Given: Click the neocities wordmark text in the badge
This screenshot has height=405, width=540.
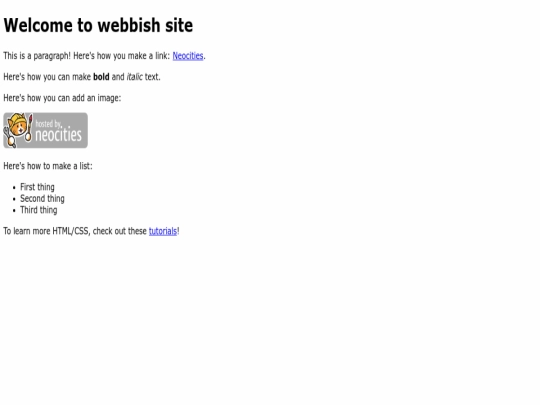Looking at the screenshot, I should (59, 135).
